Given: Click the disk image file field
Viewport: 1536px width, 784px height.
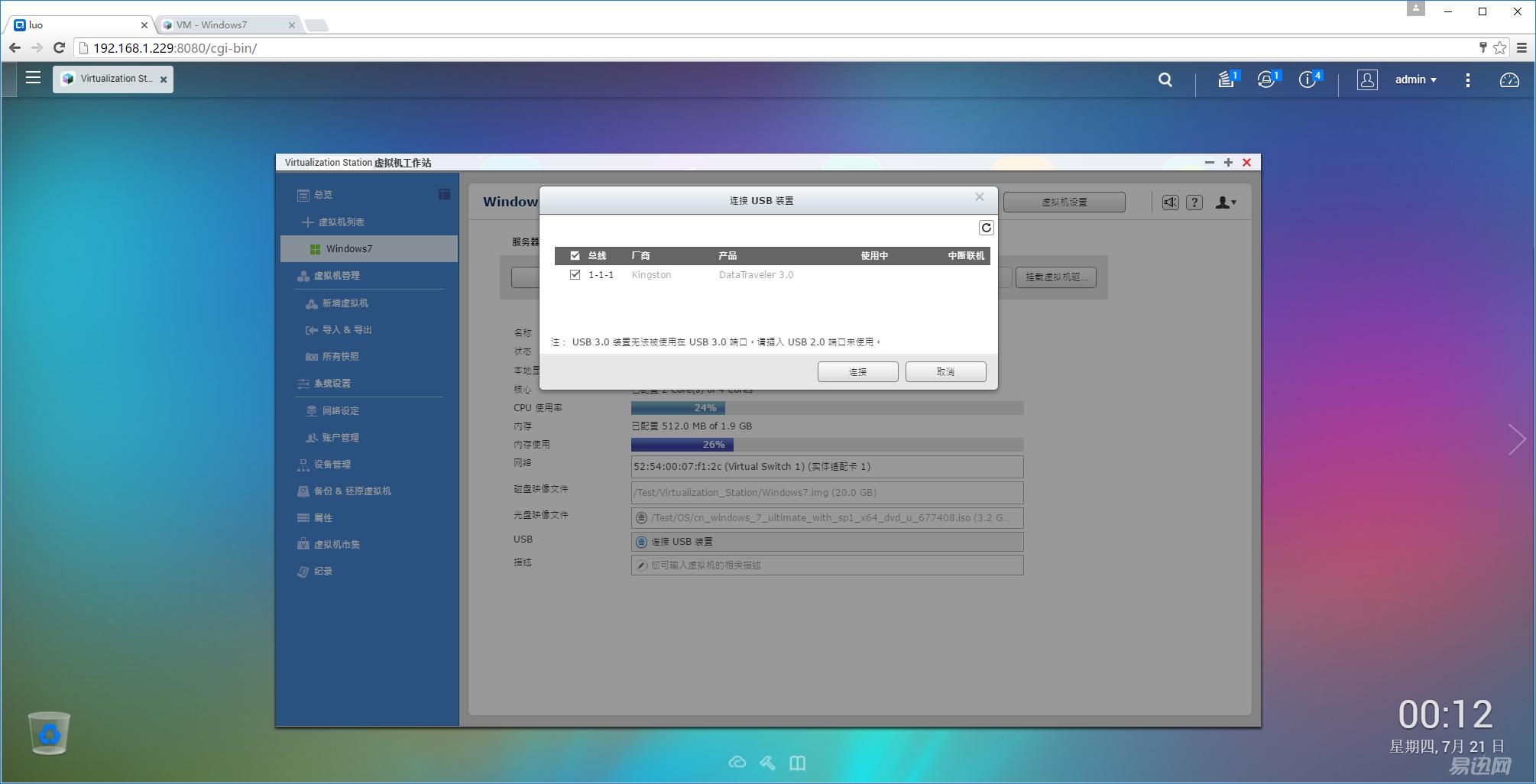Looking at the screenshot, I should [827, 493].
